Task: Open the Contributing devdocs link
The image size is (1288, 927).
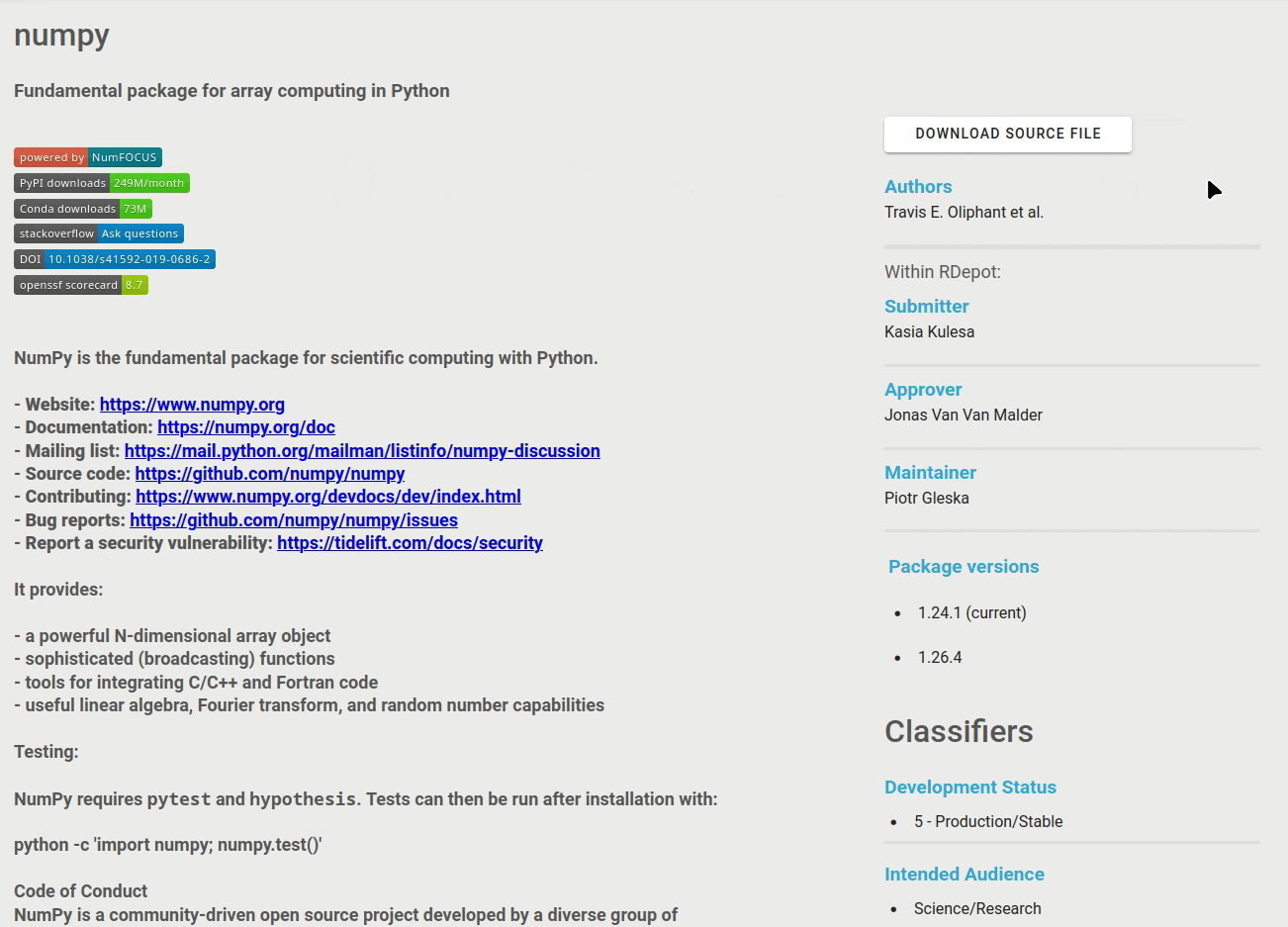Action: coord(328,497)
